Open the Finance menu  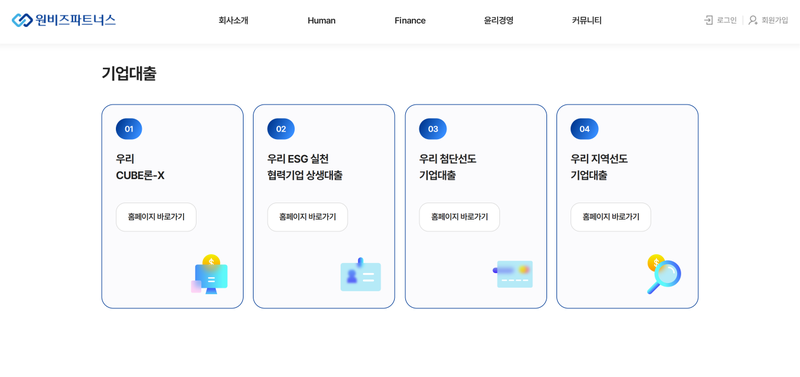410,20
